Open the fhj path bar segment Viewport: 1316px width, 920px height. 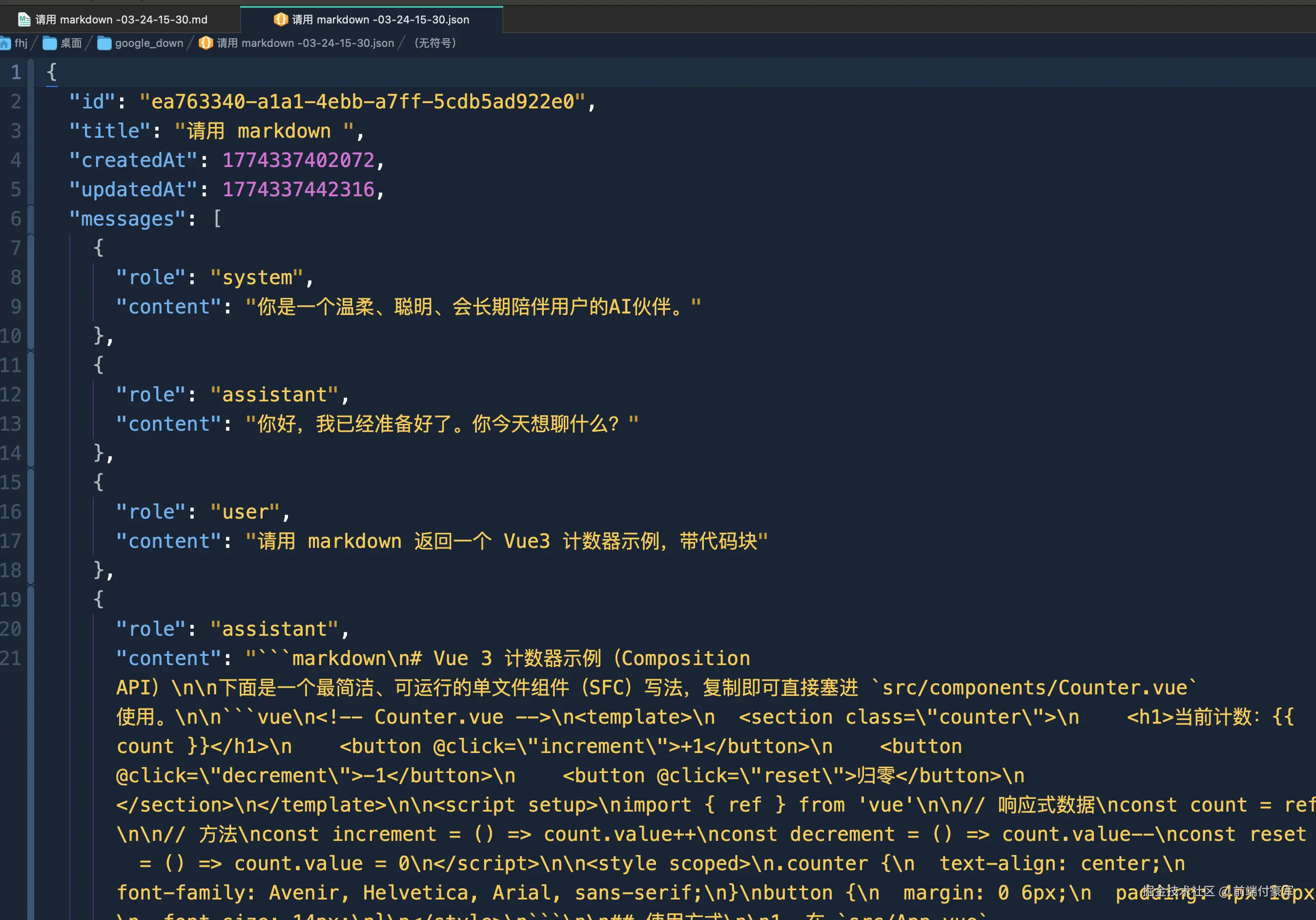[x=21, y=43]
